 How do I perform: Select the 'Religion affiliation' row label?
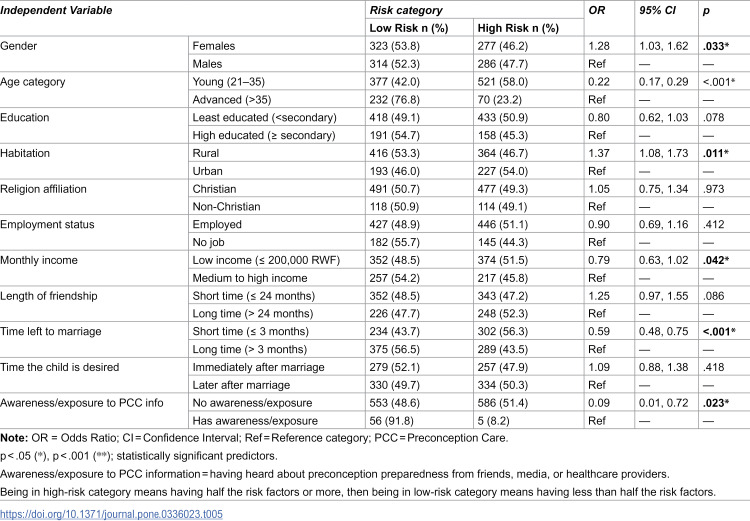[x=44, y=189]
